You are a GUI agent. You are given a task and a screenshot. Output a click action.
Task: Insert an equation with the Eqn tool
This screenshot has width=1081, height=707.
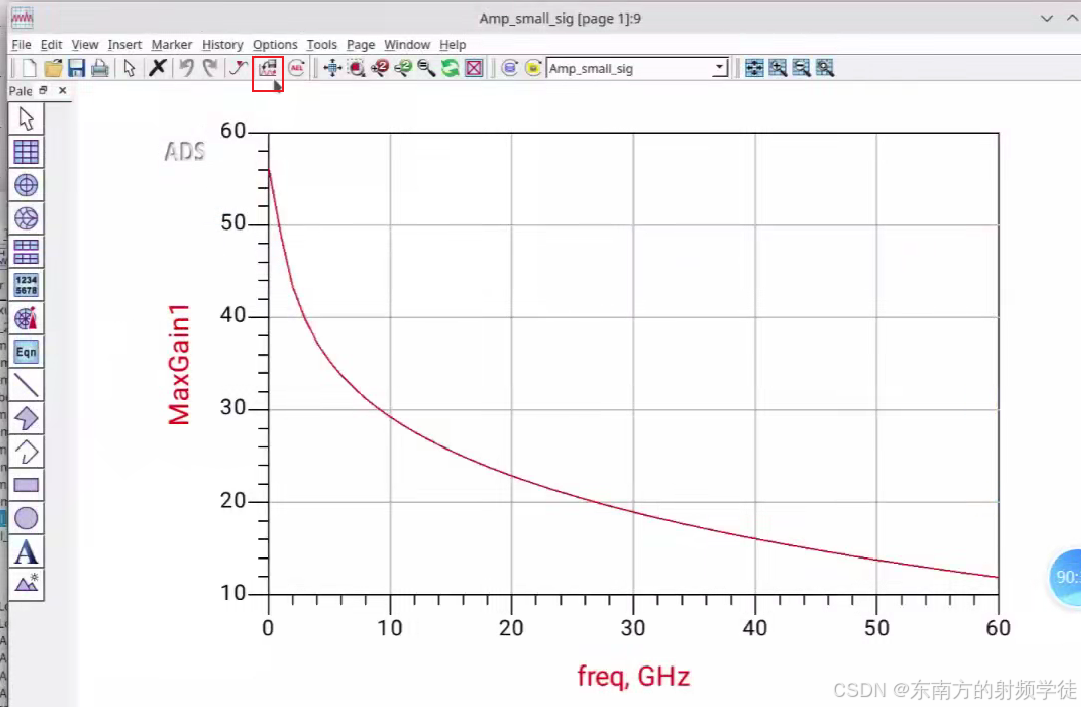[26, 351]
